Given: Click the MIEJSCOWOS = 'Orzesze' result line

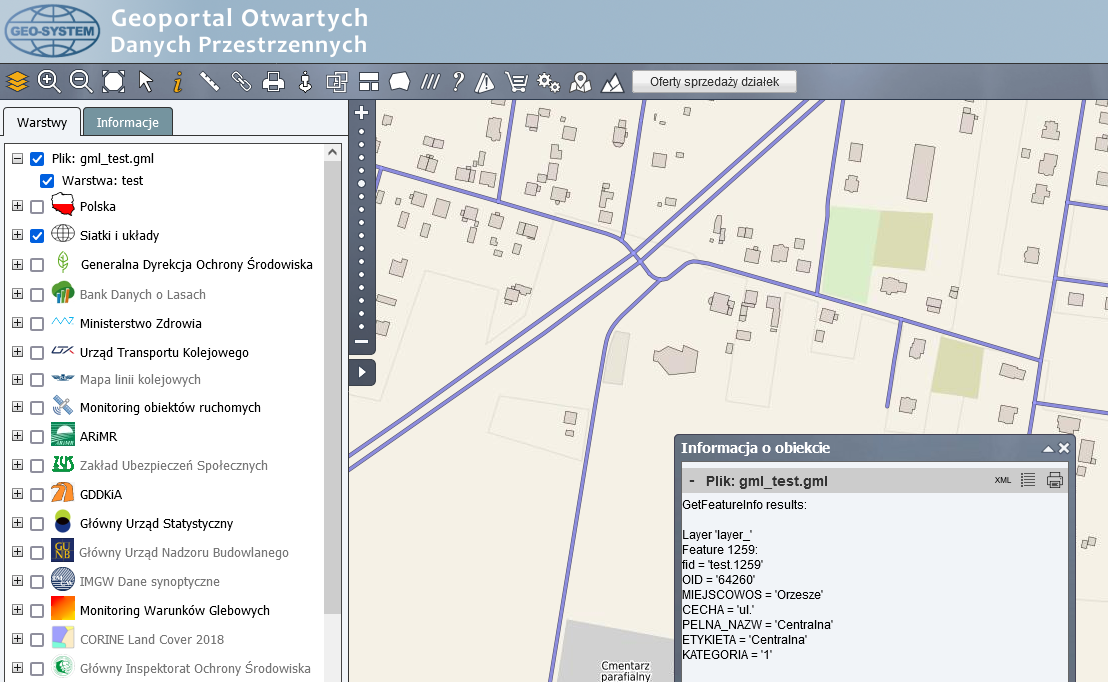Looking at the screenshot, I should click(752, 595).
